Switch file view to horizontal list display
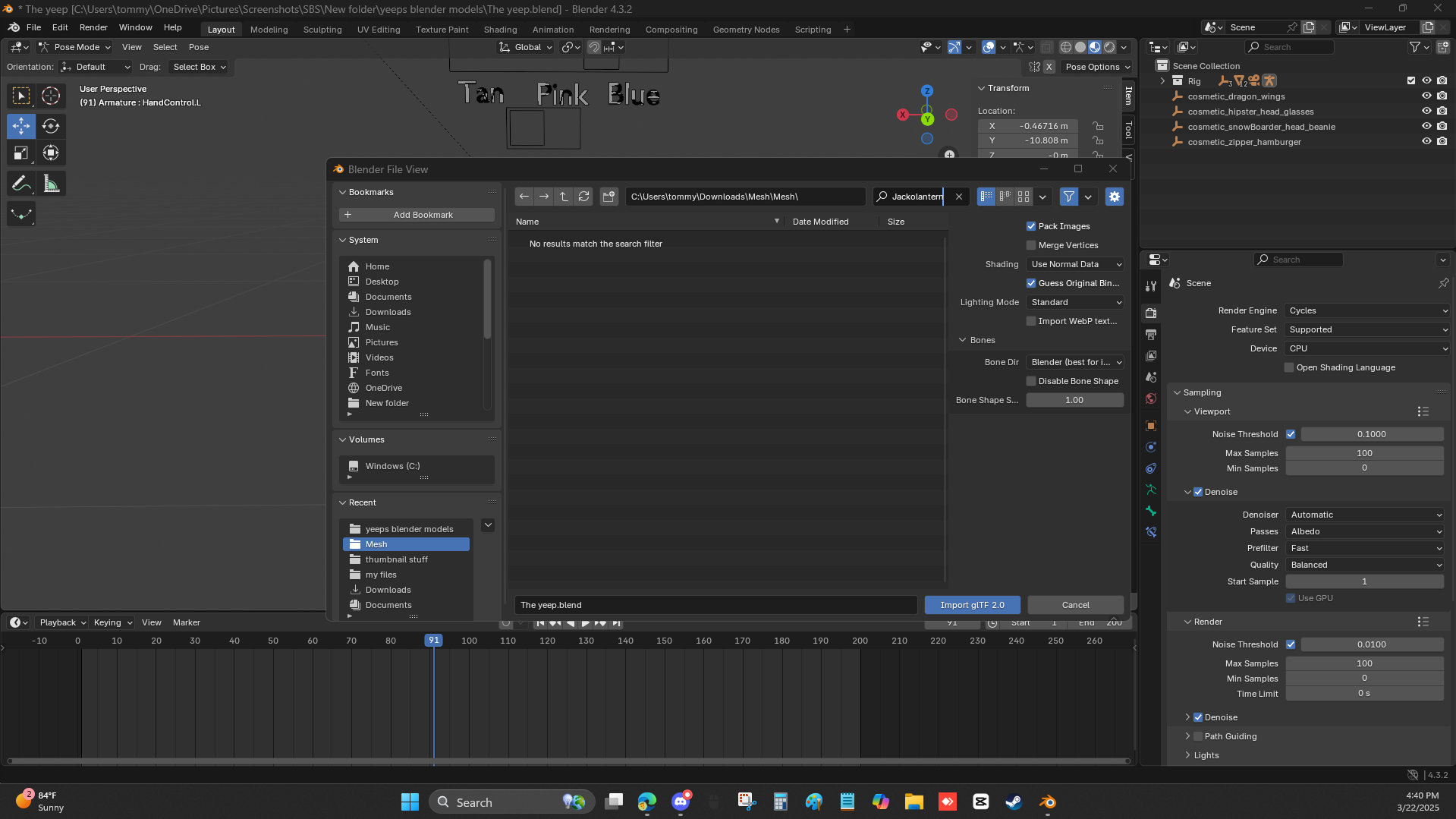 point(1005,197)
